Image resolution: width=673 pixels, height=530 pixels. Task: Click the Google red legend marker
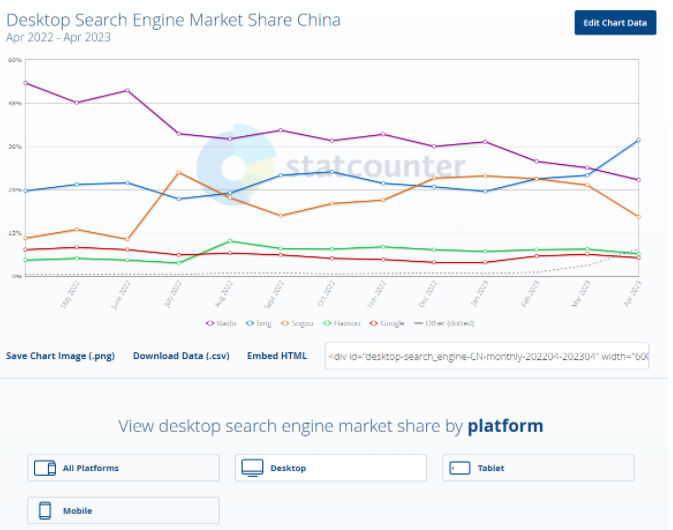(x=376, y=325)
